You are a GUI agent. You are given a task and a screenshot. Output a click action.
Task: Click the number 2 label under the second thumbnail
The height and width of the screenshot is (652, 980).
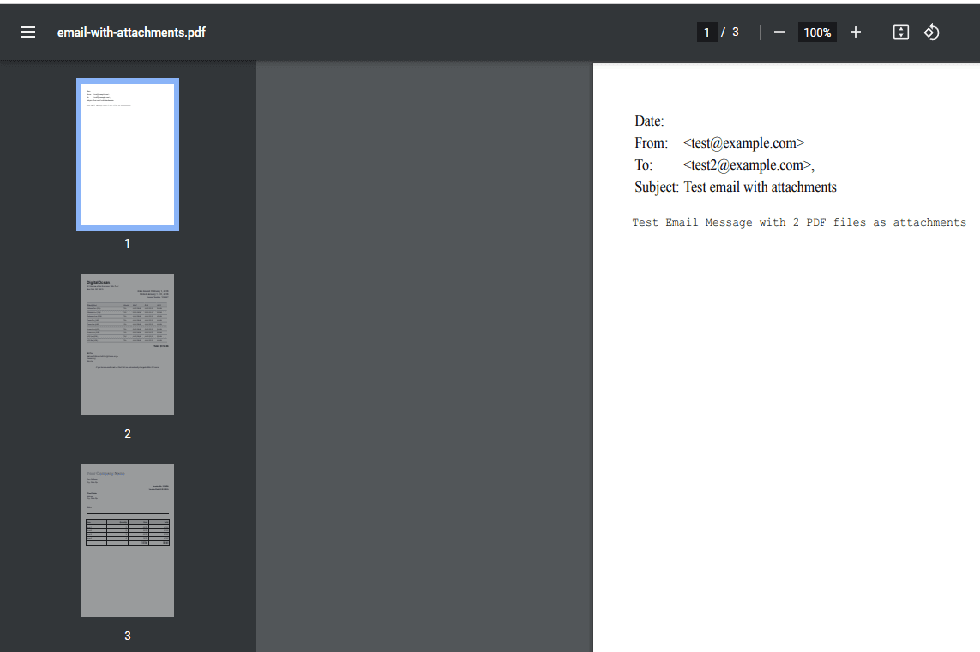tap(127, 434)
